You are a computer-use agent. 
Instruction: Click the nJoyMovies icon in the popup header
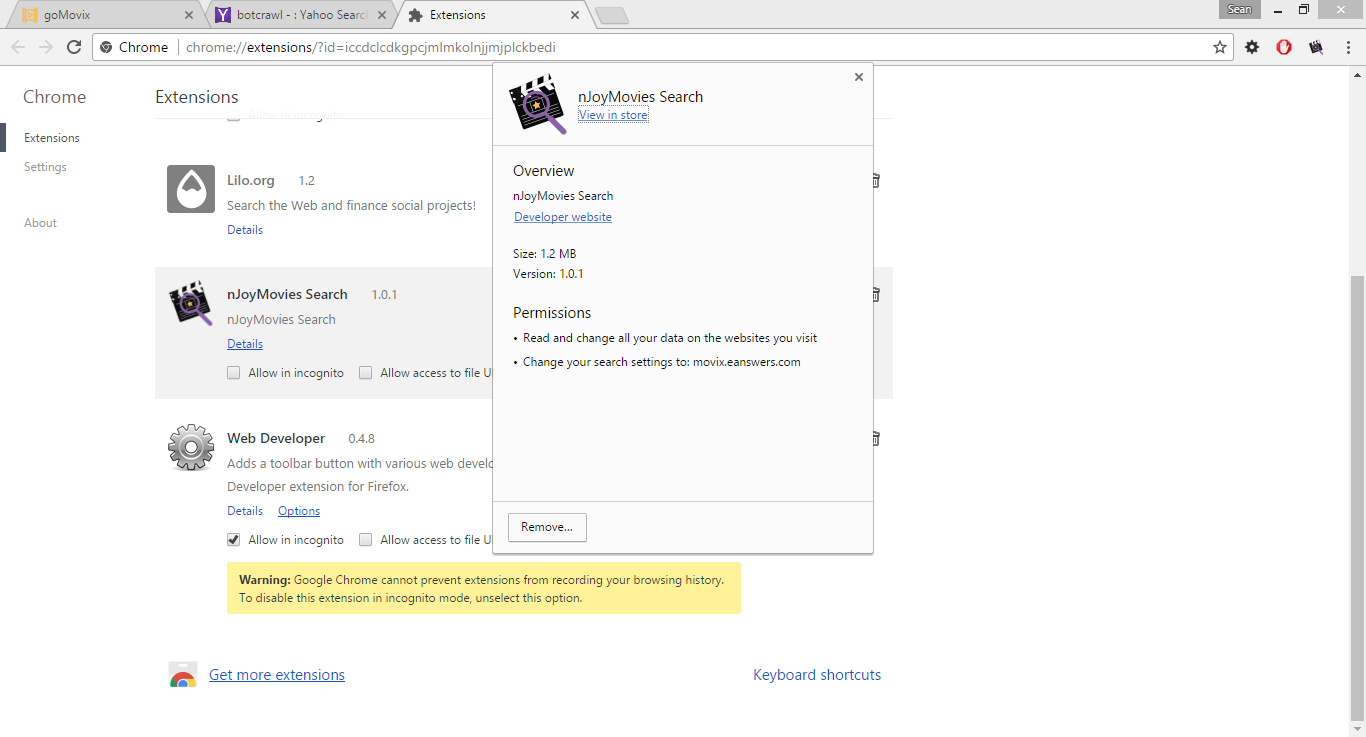coord(538,104)
